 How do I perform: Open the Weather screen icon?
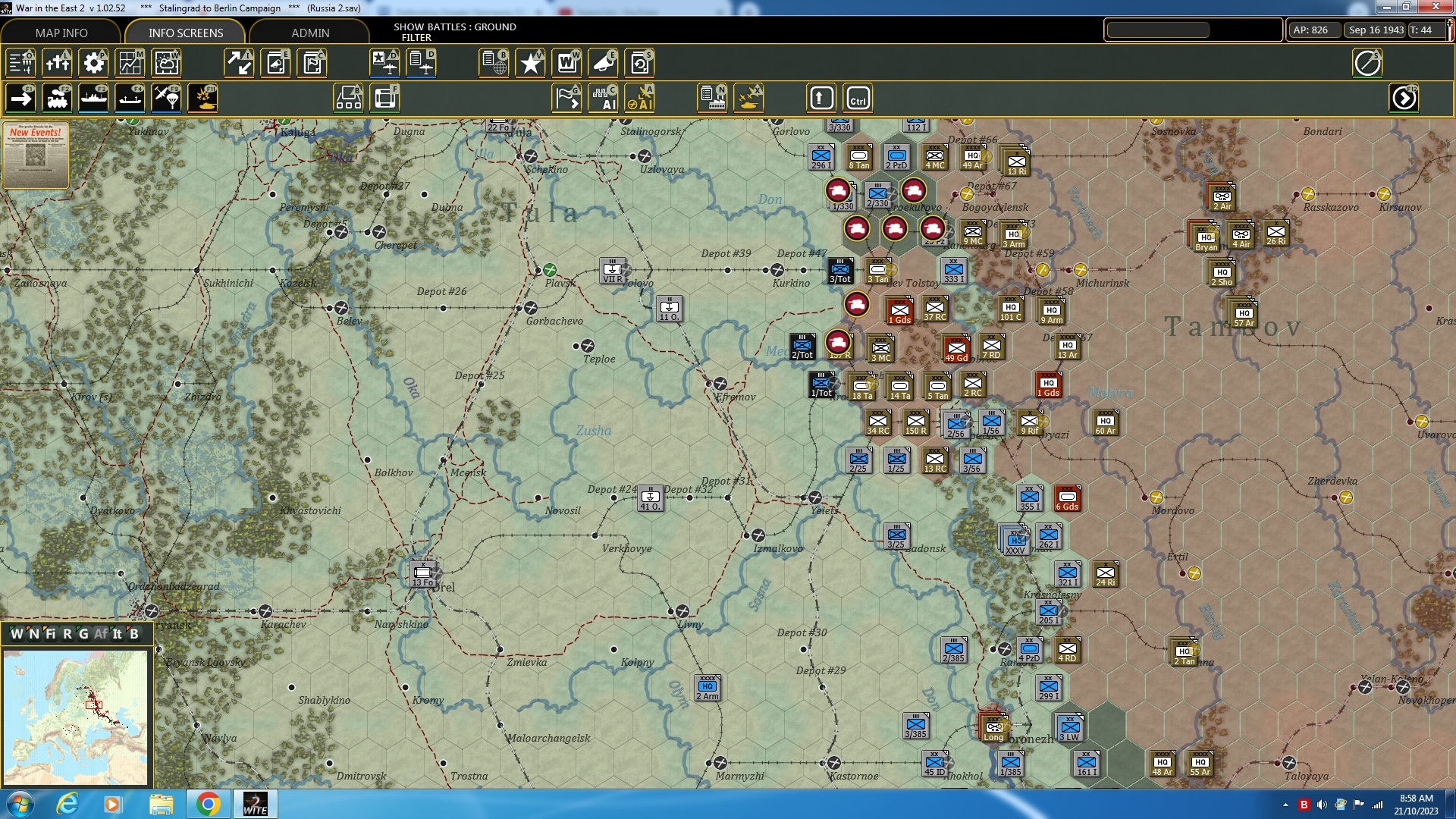[166, 63]
